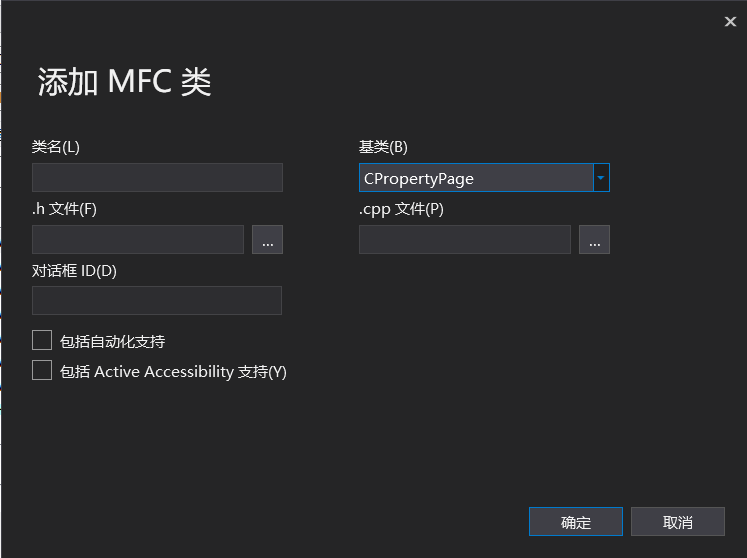
Task: Enable the 包括自动化支持 checkbox
Action: tap(42, 340)
